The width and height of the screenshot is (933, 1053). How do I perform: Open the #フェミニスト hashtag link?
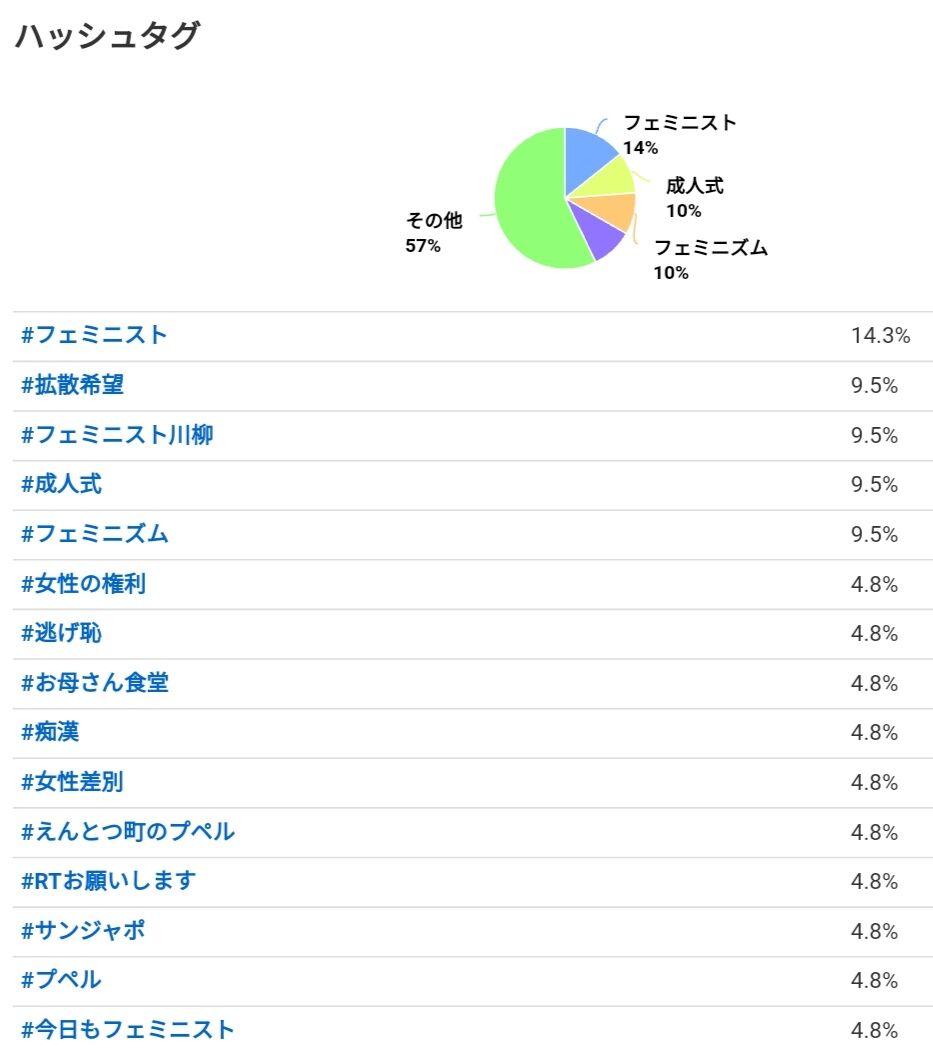coord(94,335)
